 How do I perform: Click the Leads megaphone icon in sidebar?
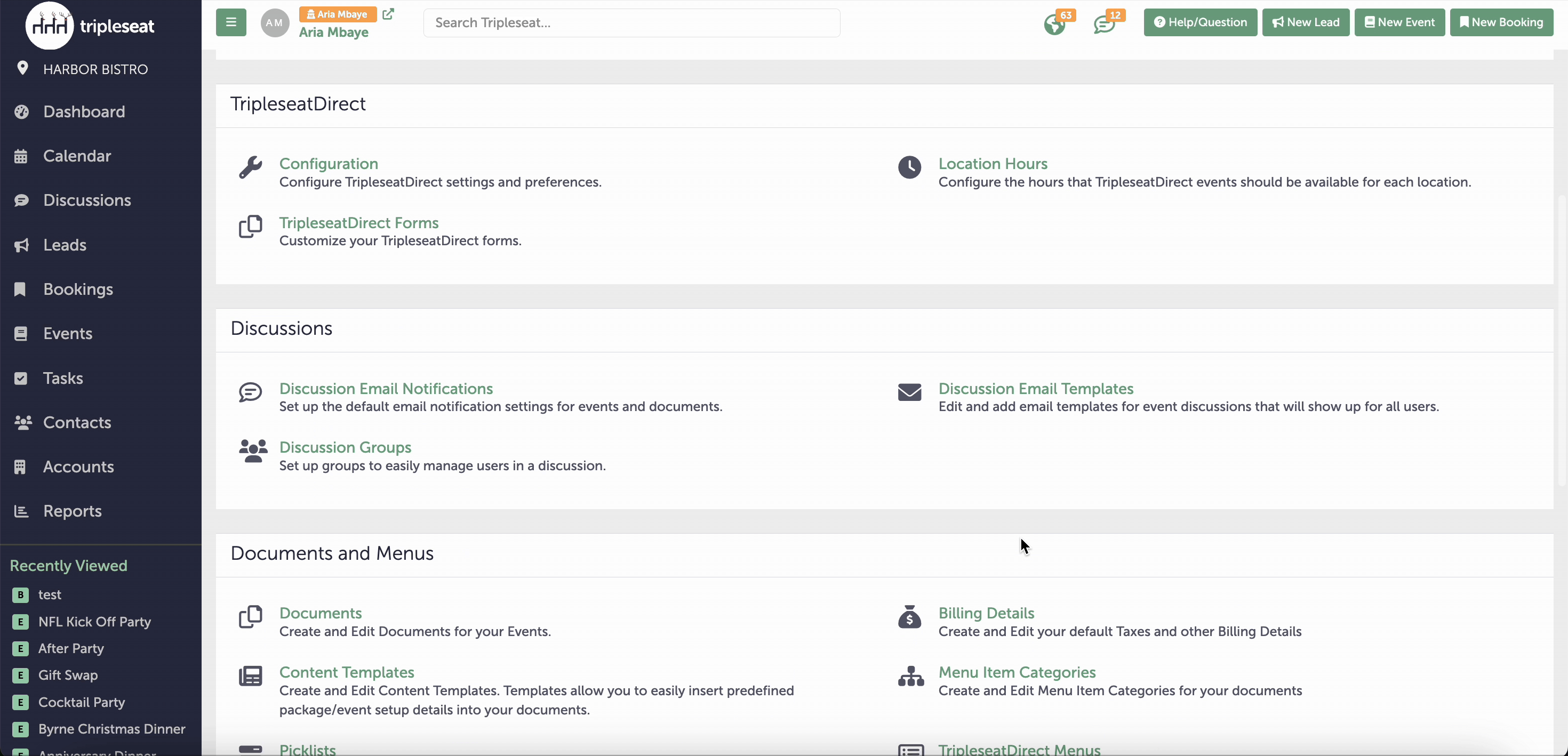[x=21, y=245]
